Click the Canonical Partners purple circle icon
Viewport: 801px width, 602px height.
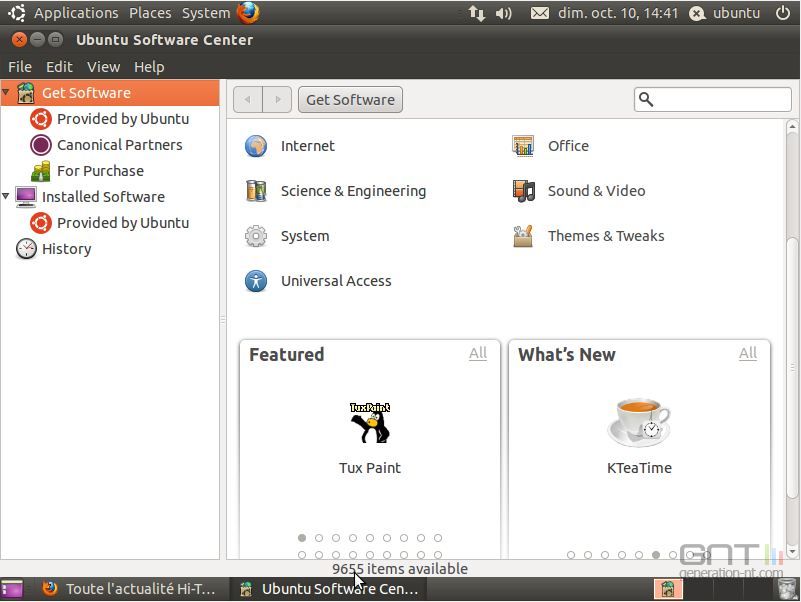40,145
